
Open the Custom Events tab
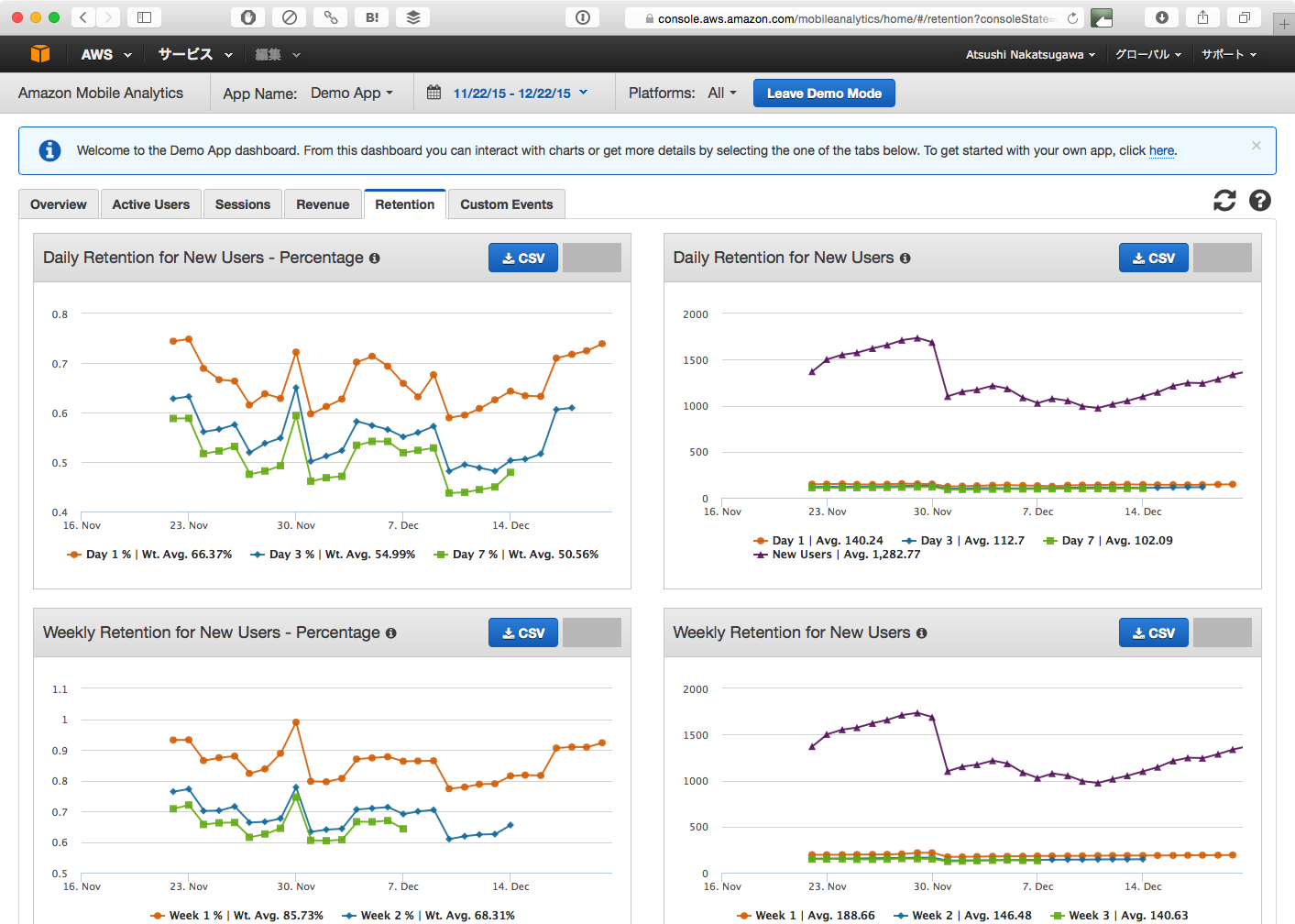pyautogui.click(x=506, y=204)
